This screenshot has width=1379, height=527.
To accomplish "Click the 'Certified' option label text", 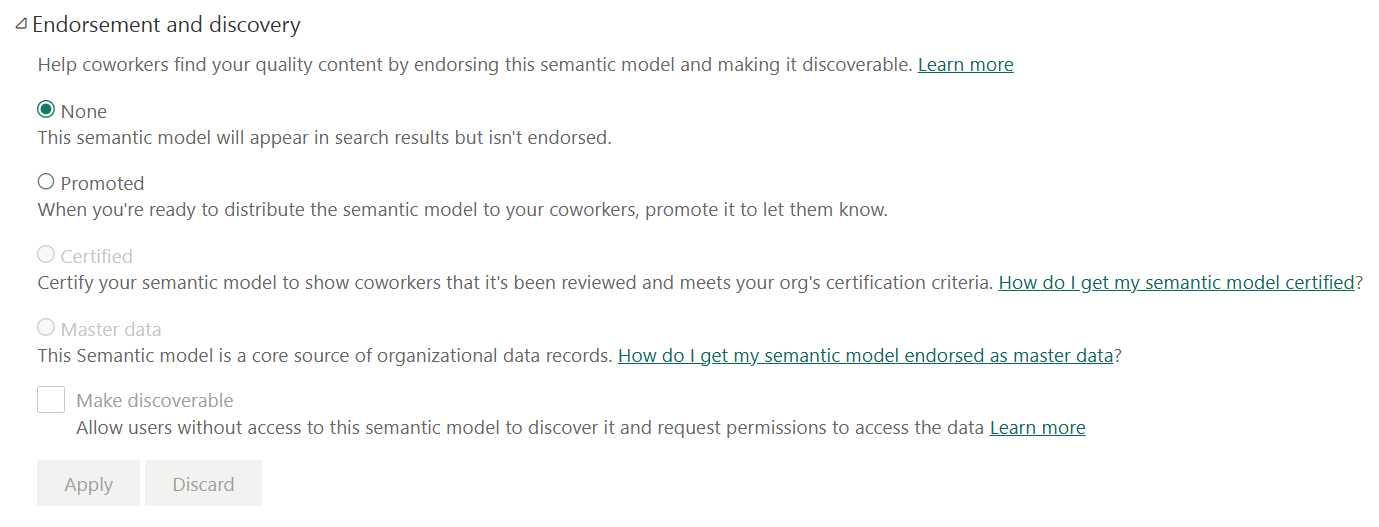I will 97,257.
